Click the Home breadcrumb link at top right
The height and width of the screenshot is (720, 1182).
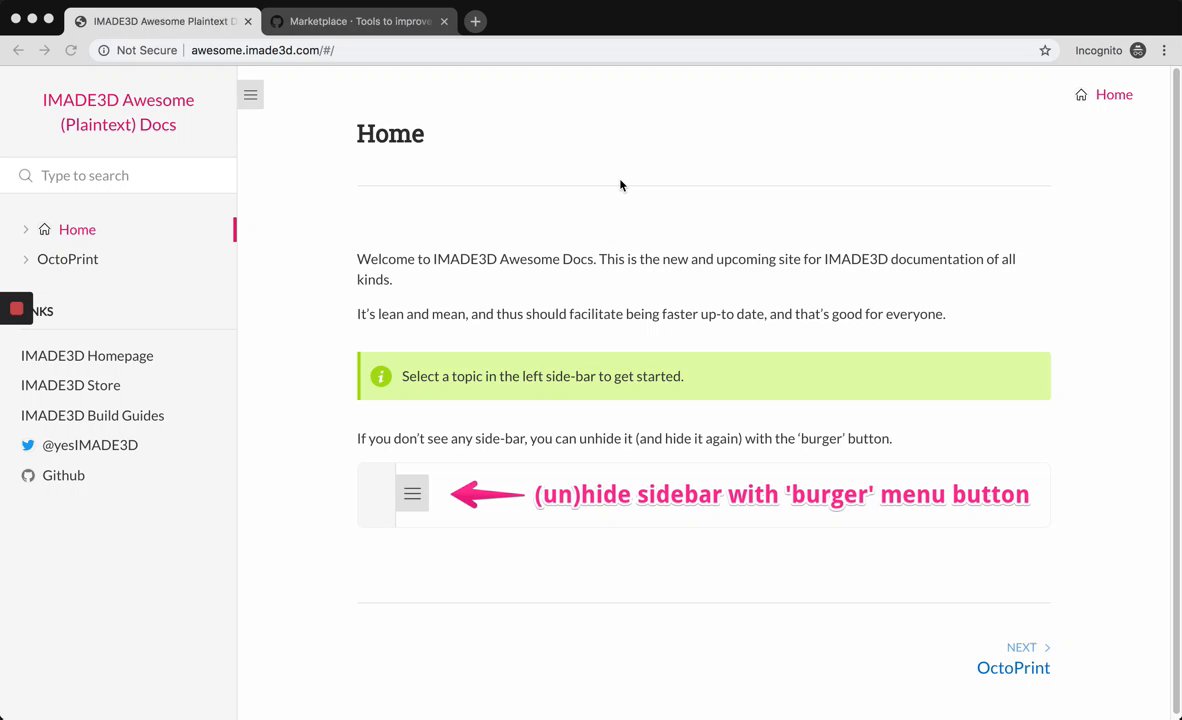pos(1114,94)
